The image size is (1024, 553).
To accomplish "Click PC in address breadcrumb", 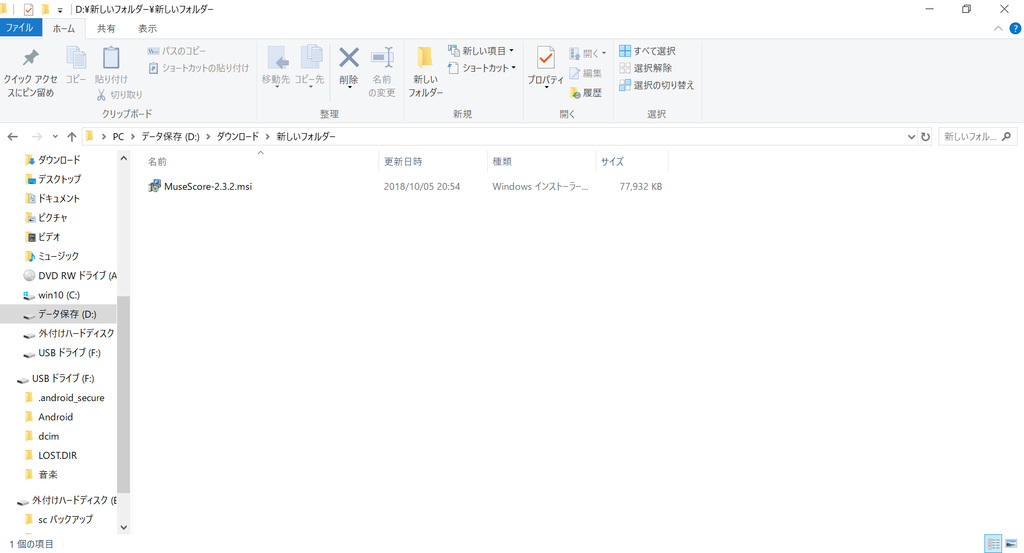I will [118, 136].
